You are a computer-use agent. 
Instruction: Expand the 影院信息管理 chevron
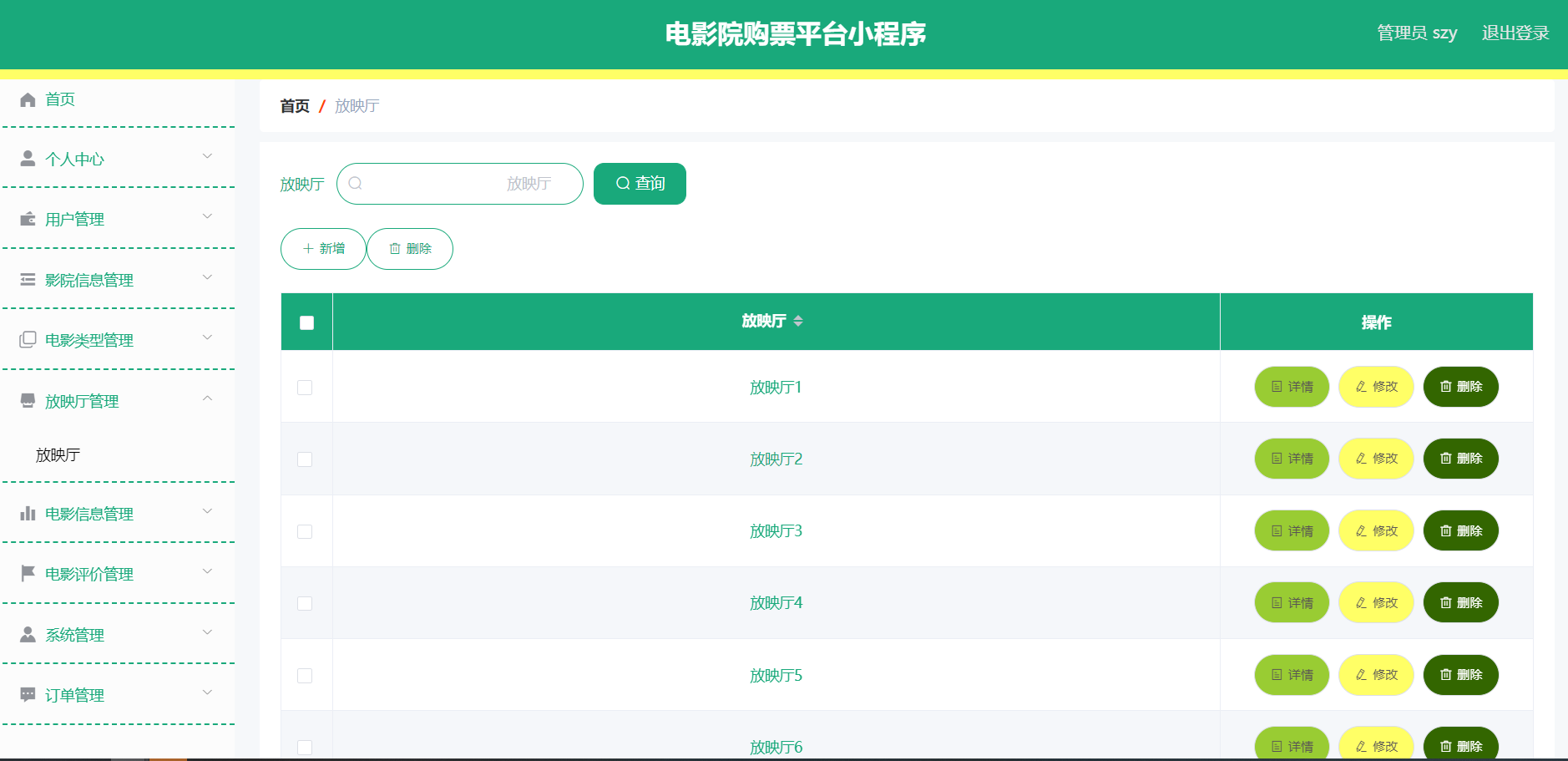207,277
